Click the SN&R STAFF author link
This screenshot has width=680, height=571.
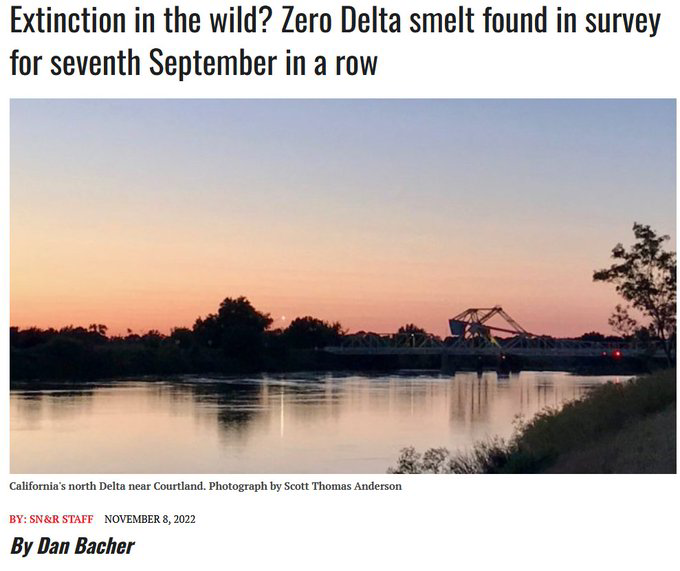64,519
